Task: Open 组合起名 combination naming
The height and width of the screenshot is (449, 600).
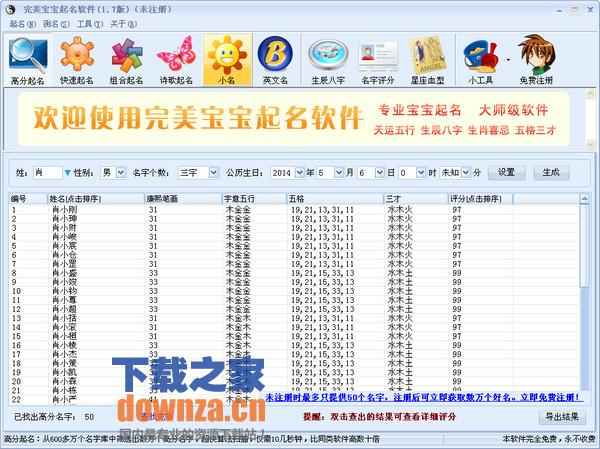Action: [x=126, y=60]
